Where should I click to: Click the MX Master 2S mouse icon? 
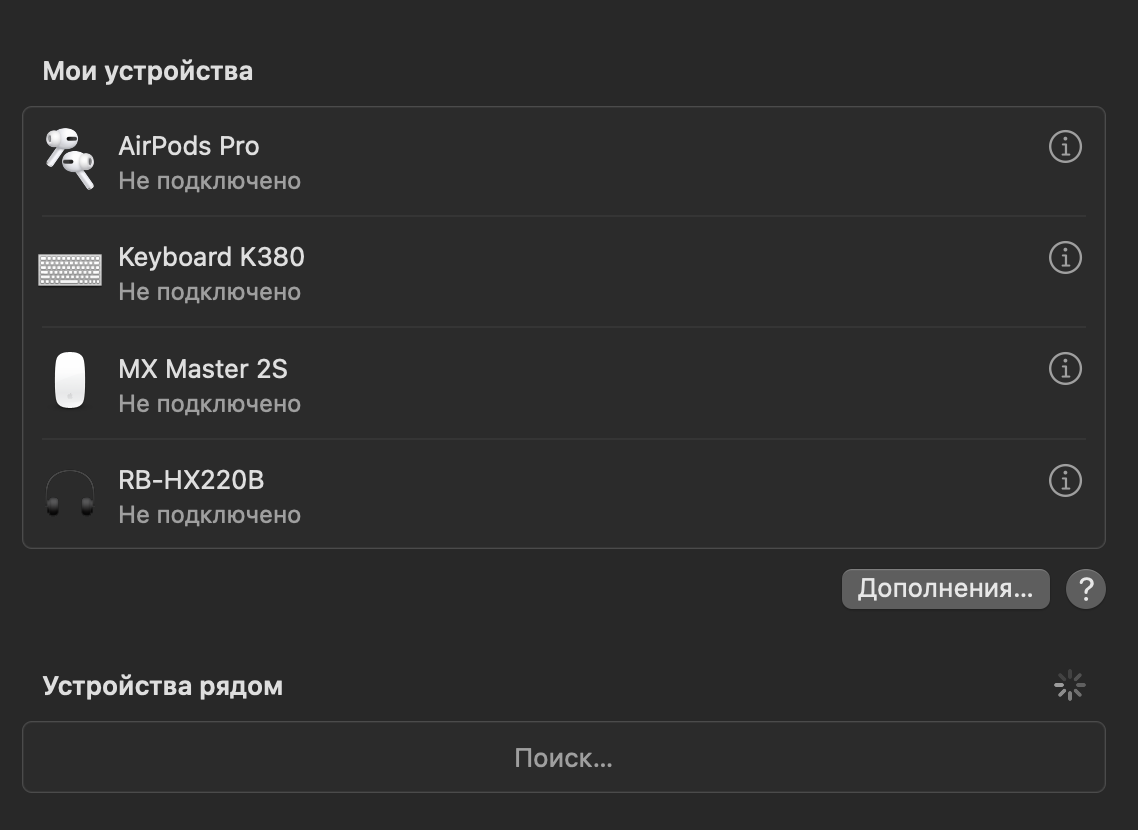point(70,381)
